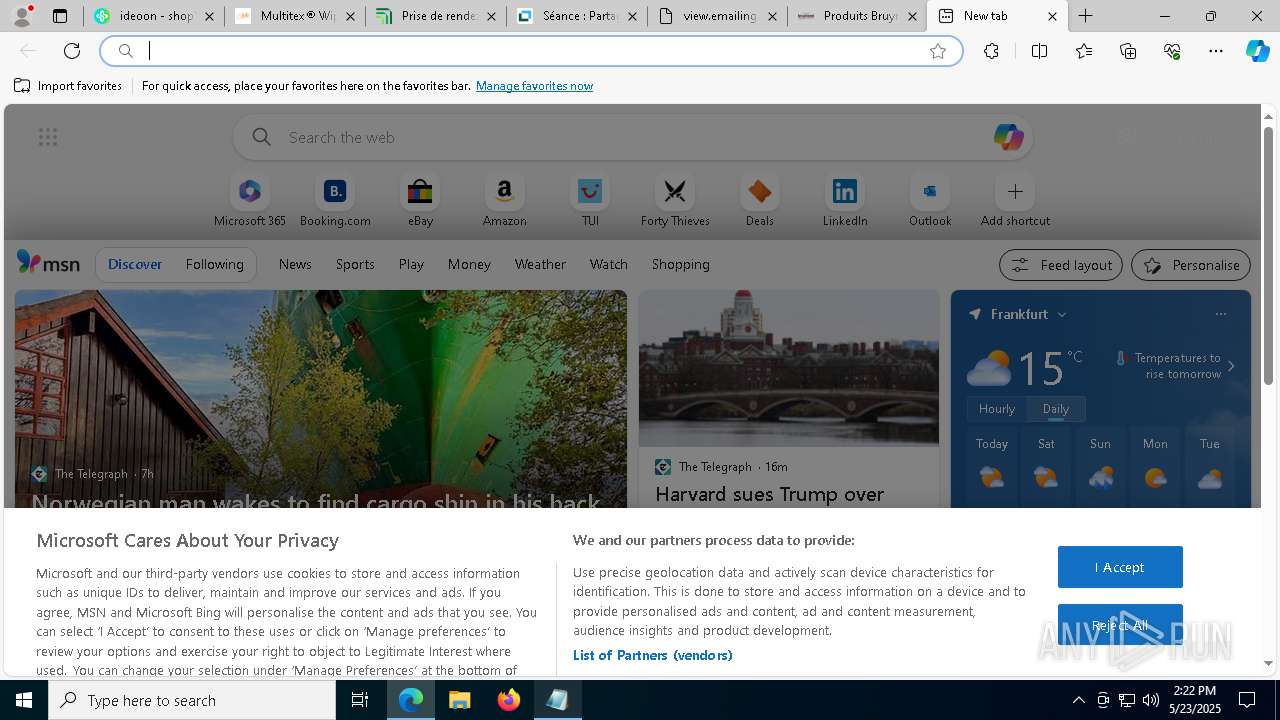Select the Following feed tab
1280x720 pixels.
214,264
